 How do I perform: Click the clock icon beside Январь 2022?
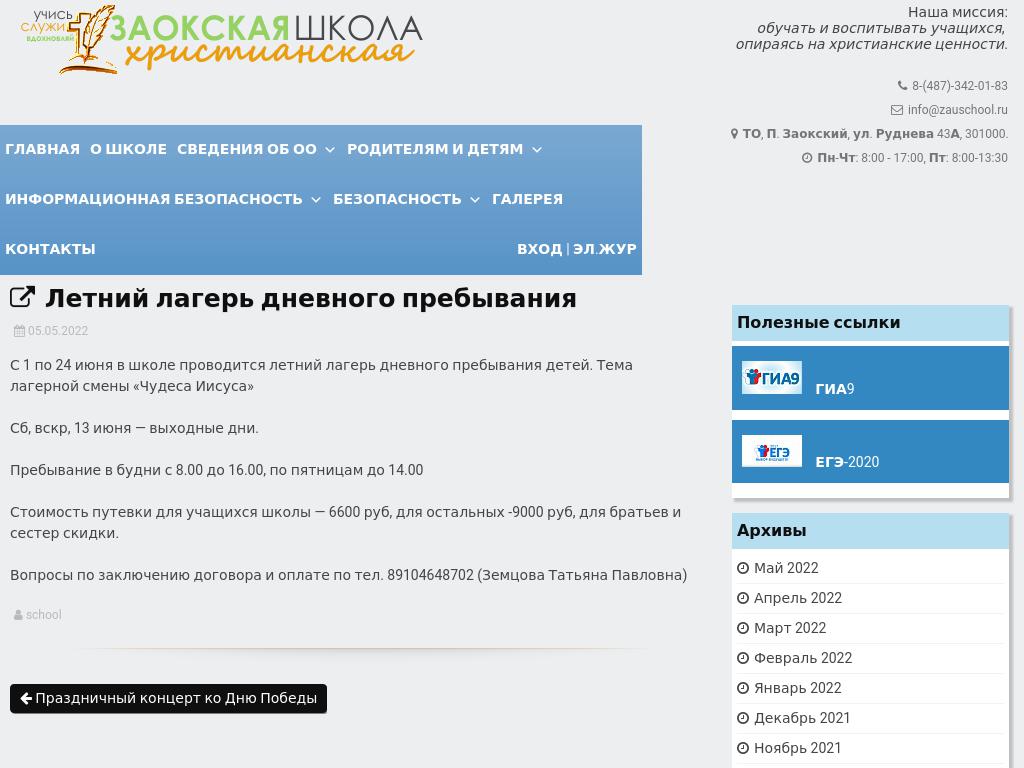point(743,688)
